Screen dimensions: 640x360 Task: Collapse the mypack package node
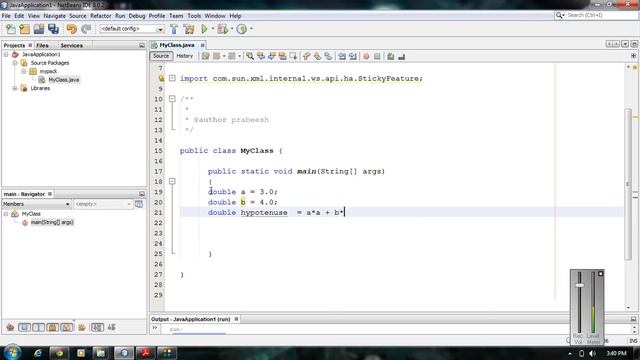point(24,71)
